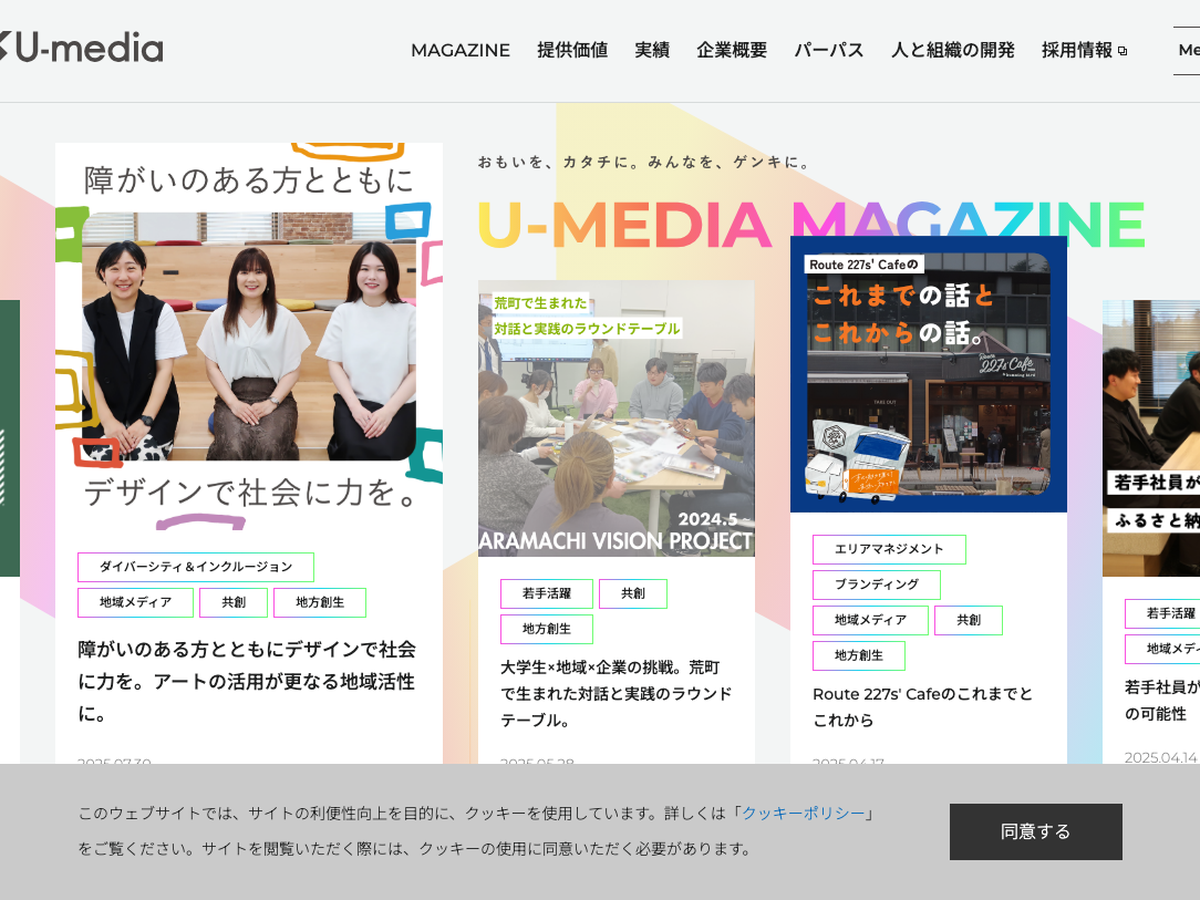This screenshot has height=900, width=1200.
Task: Open the ARAMACHI VISION PROJECT thumbnail image
Action: coord(616,418)
